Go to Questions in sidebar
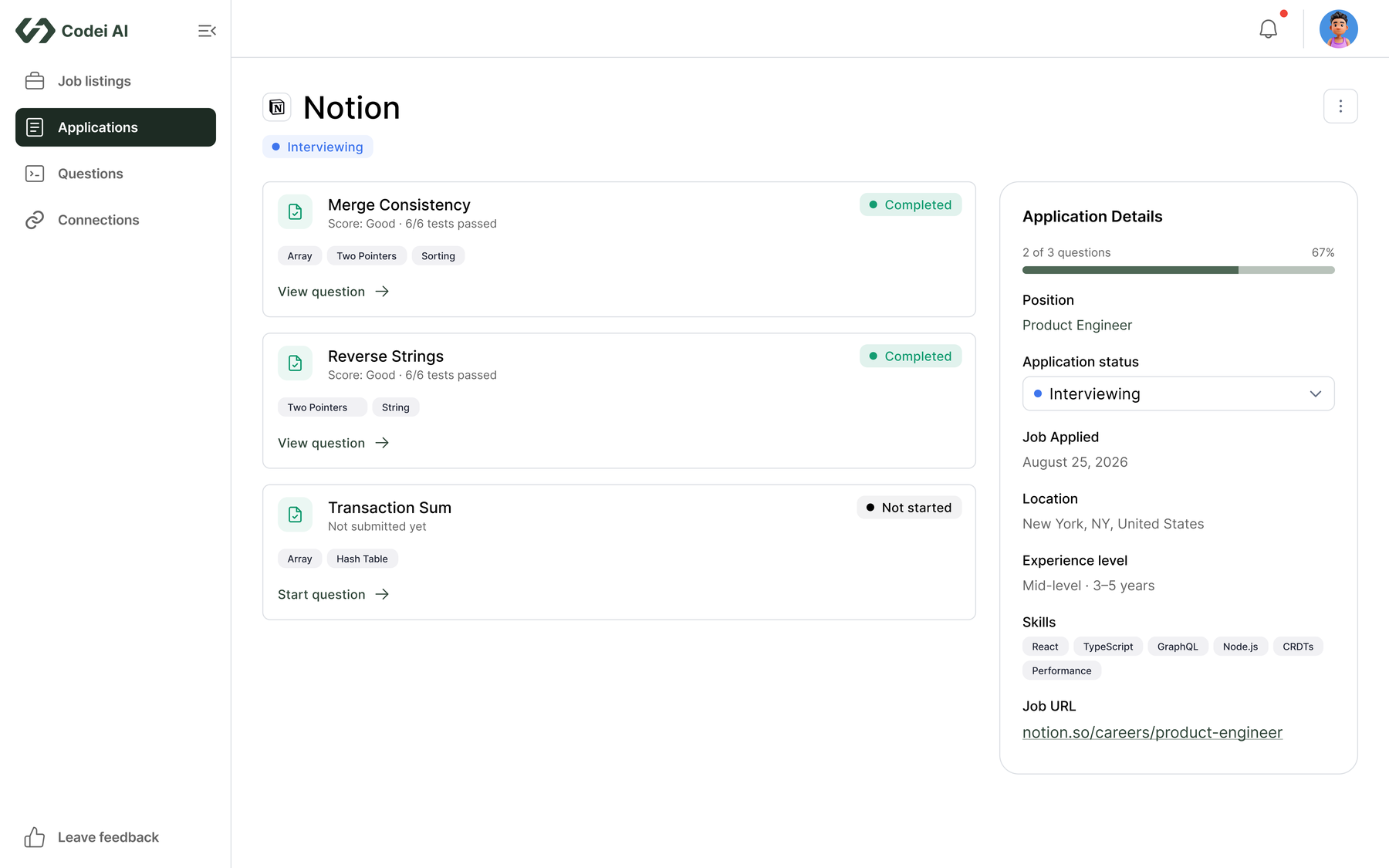The image size is (1389, 868). [x=116, y=174]
